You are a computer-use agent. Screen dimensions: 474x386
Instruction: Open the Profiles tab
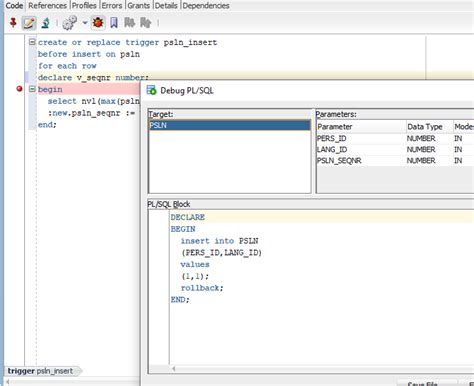(84, 5)
